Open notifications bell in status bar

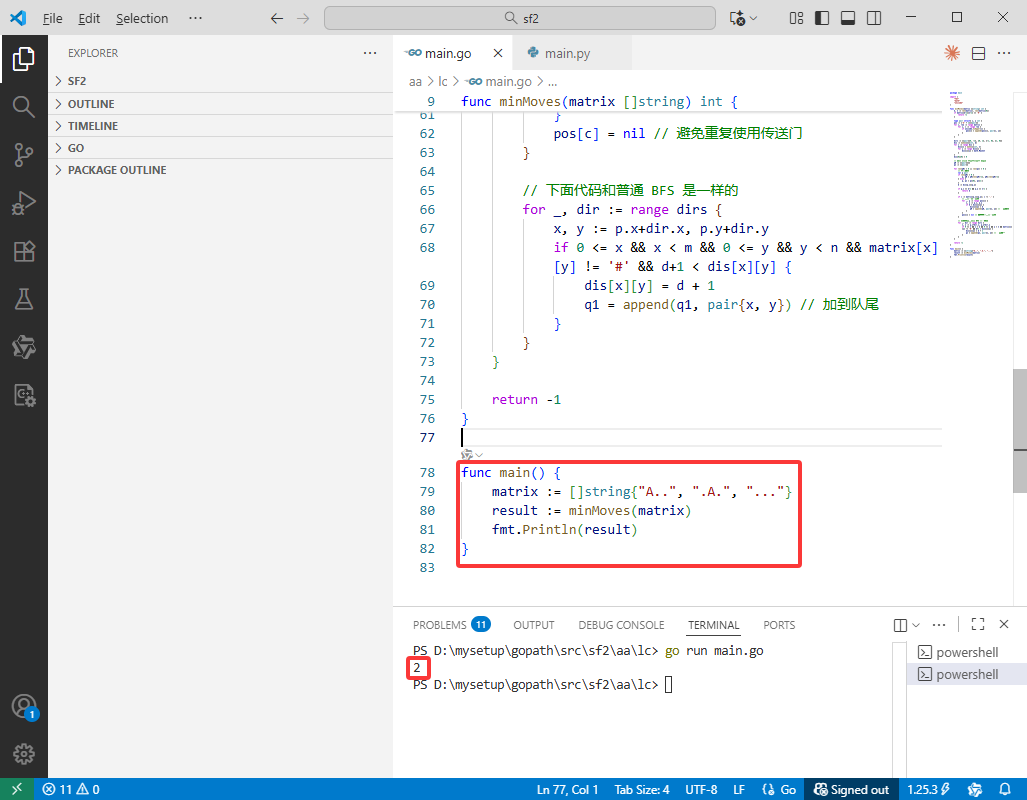pos(1005,789)
